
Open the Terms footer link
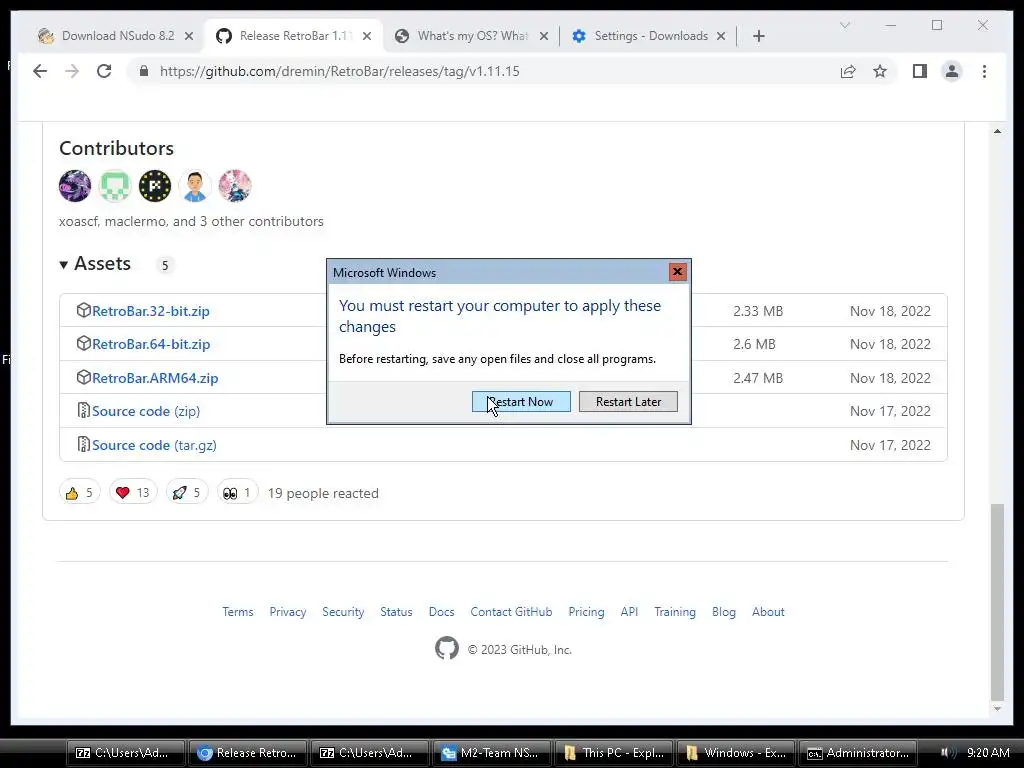(238, 612)
